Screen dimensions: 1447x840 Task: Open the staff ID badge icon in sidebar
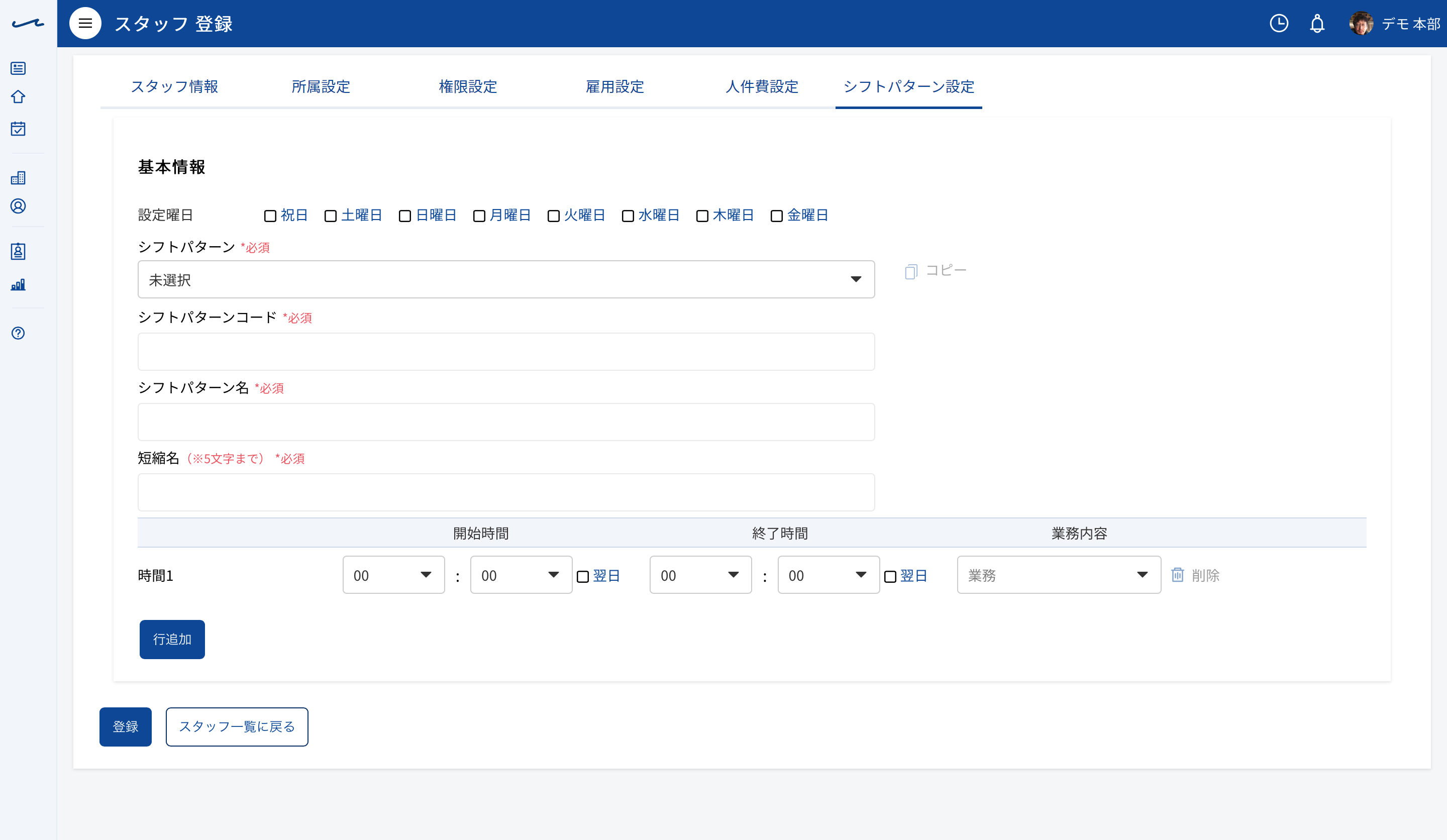click(19, 252)
